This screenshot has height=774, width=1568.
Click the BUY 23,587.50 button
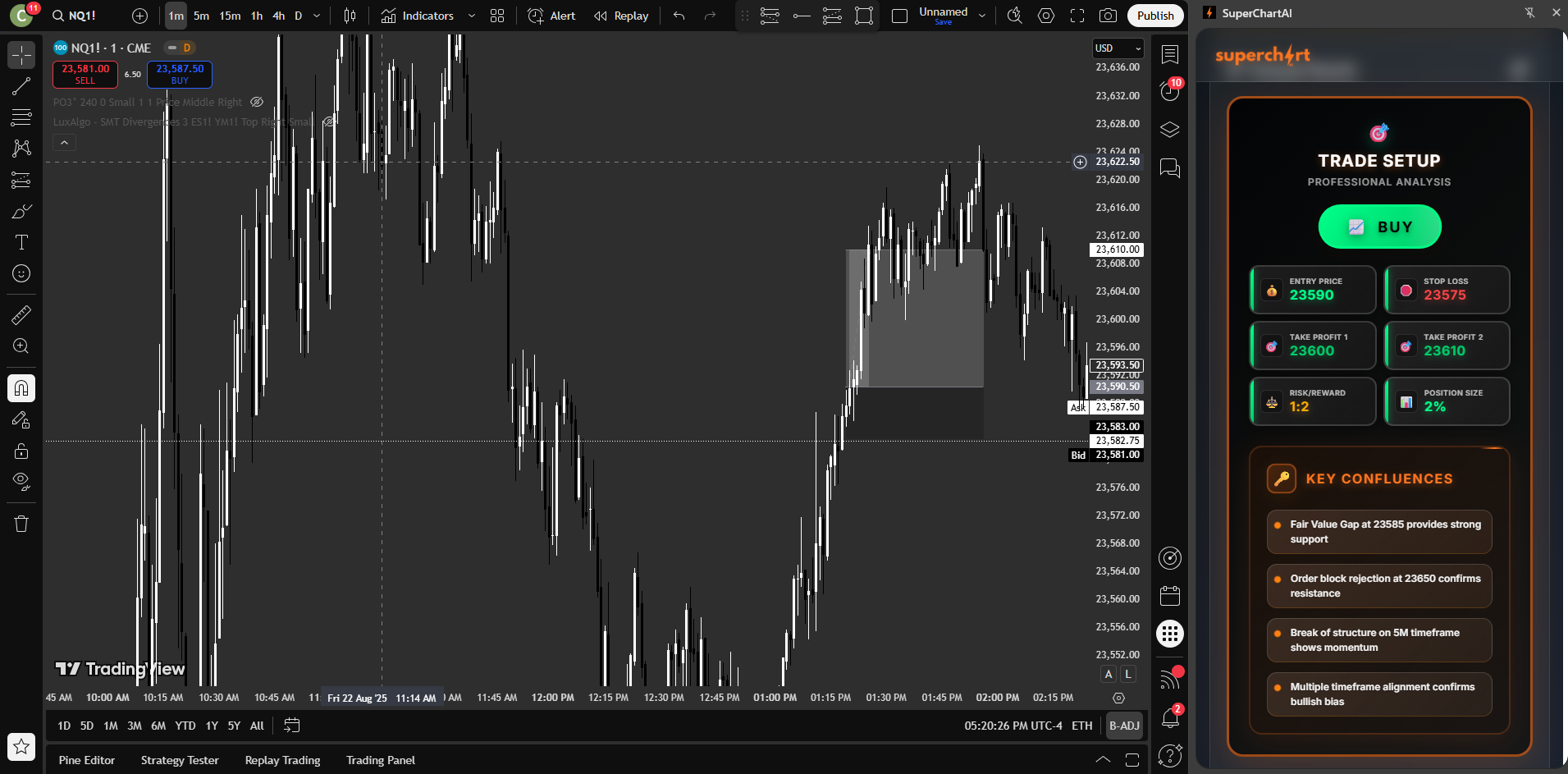180,74
